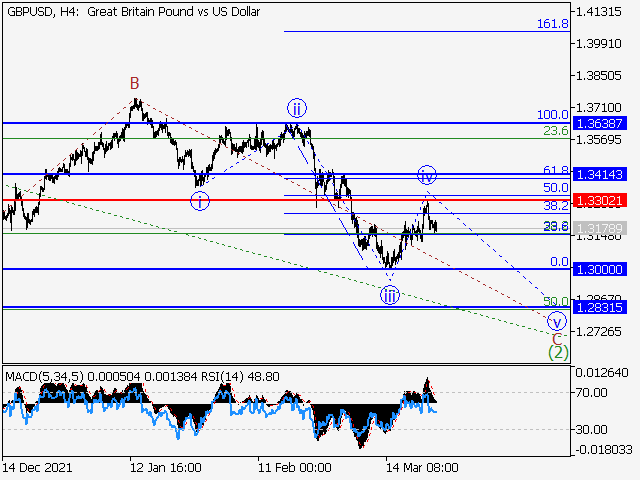Click the indicator scale value -0.018033
This screenshot has width=640, height=480.
pyautogui.click(x=604, y=450)
